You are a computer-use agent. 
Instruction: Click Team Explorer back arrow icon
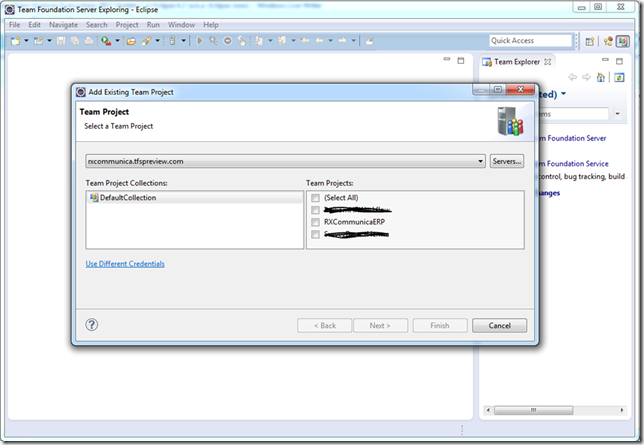(x=573, y=77)
